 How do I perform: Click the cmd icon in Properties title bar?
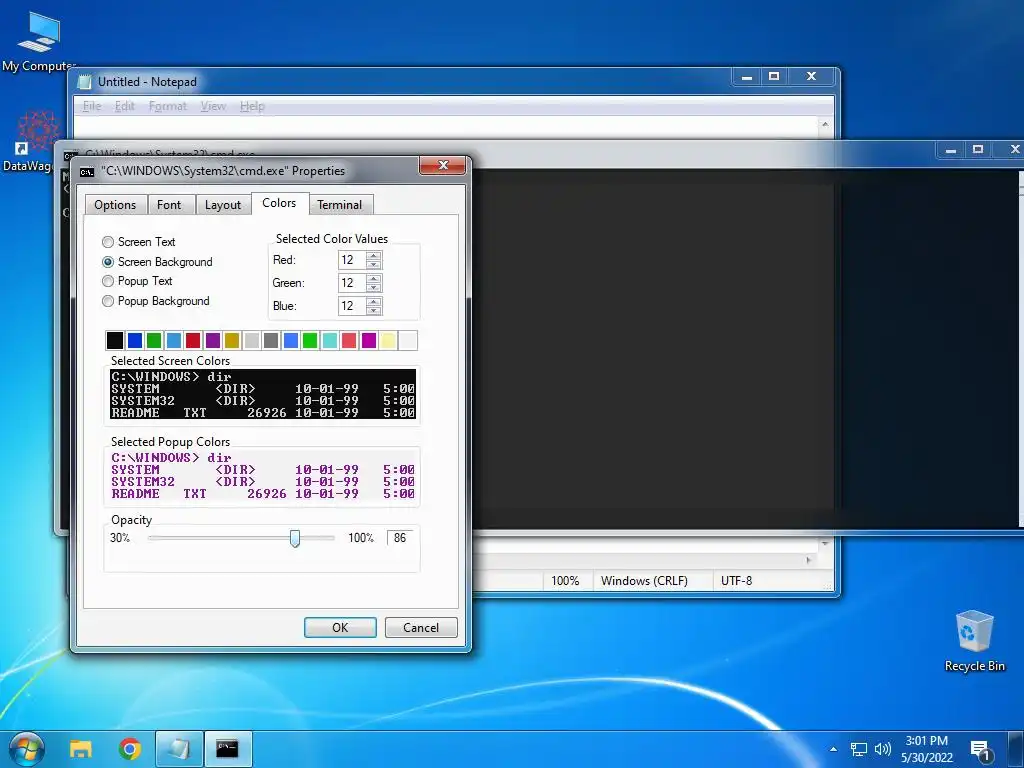(x=87, y=172)
